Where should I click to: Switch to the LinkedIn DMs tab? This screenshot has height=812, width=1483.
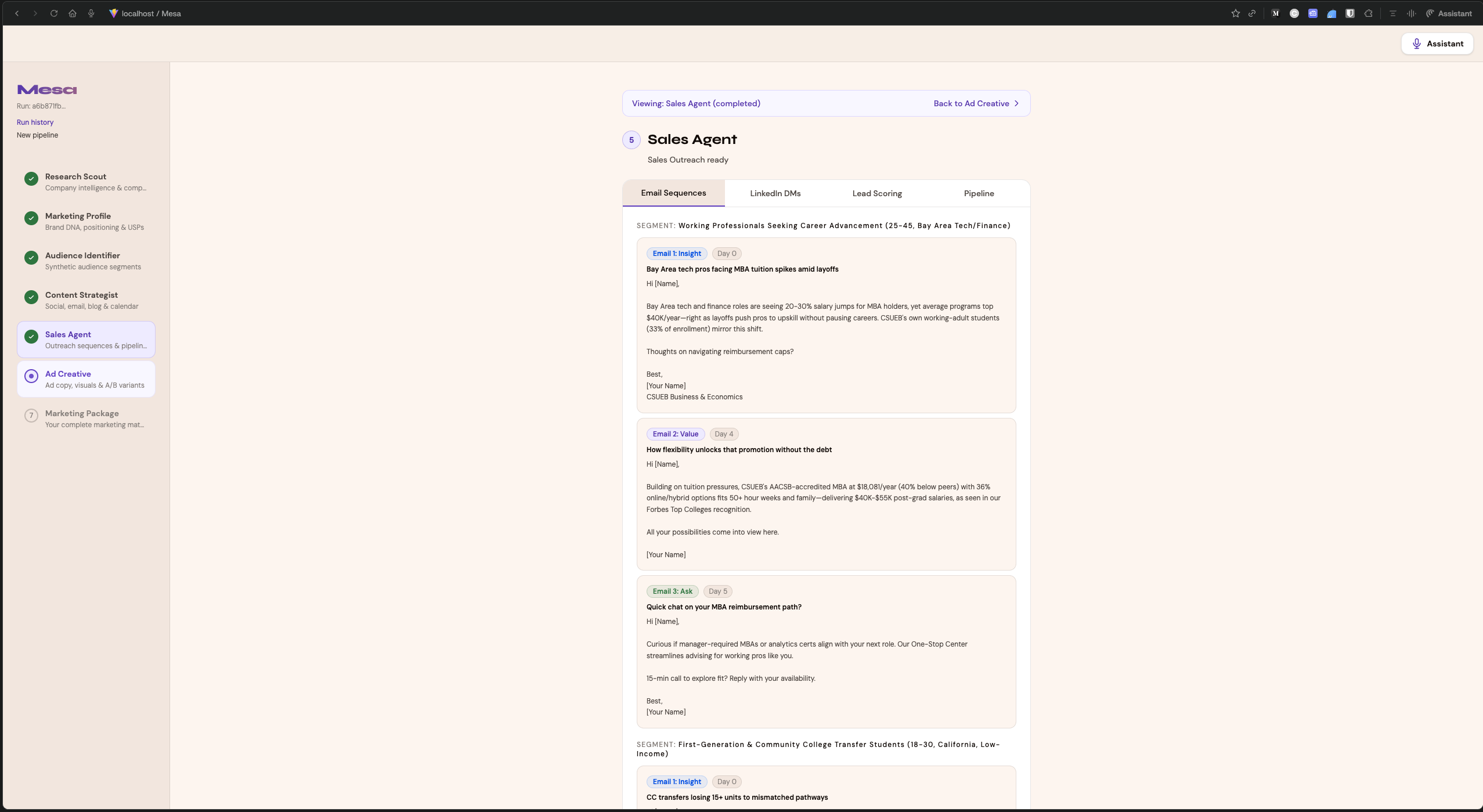click(775, 193)
